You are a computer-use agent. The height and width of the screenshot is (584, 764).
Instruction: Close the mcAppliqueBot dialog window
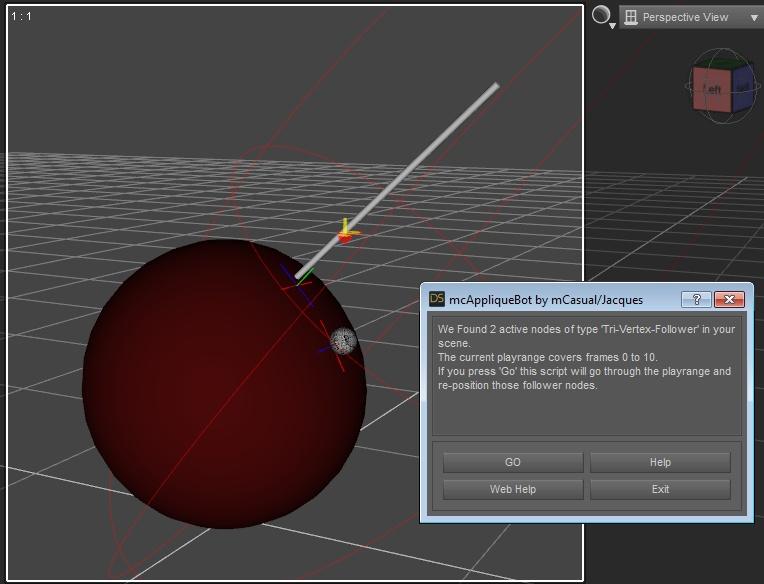pyautogui.click(x=729, y=299)
